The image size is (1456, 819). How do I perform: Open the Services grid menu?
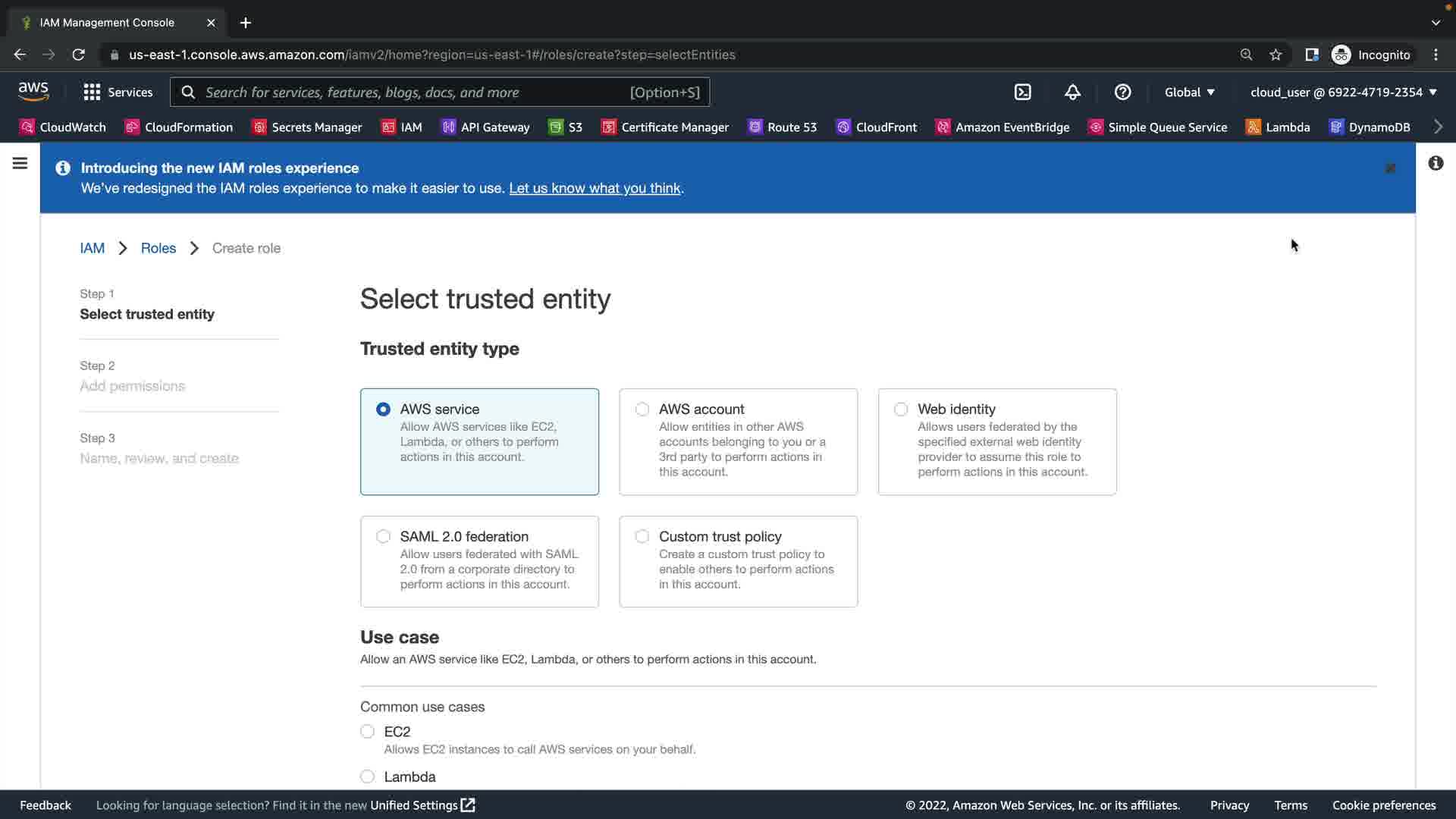[x=118, y=93]
